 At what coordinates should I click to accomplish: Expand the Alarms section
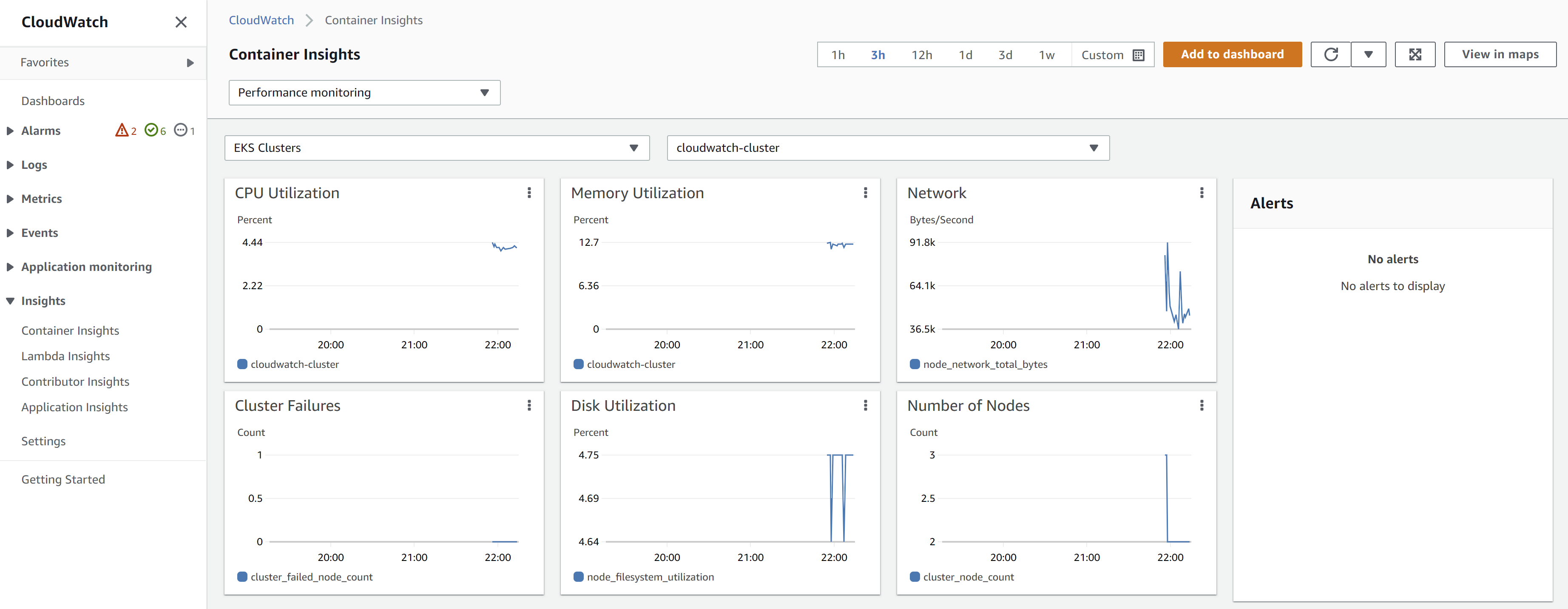(10, 131)
